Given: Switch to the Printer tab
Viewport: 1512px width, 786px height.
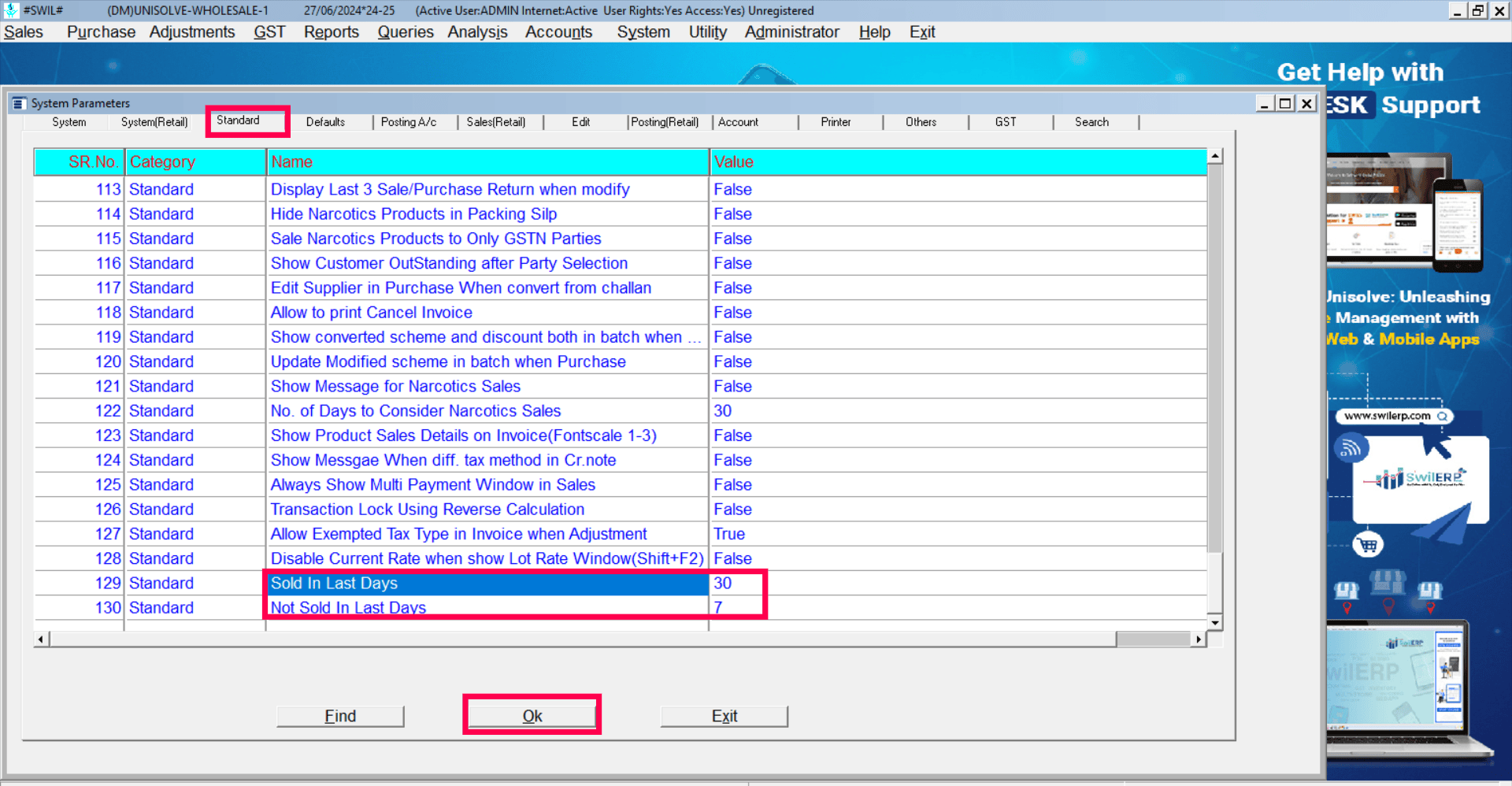Looking at the screenshot, I should pos(836,122).
